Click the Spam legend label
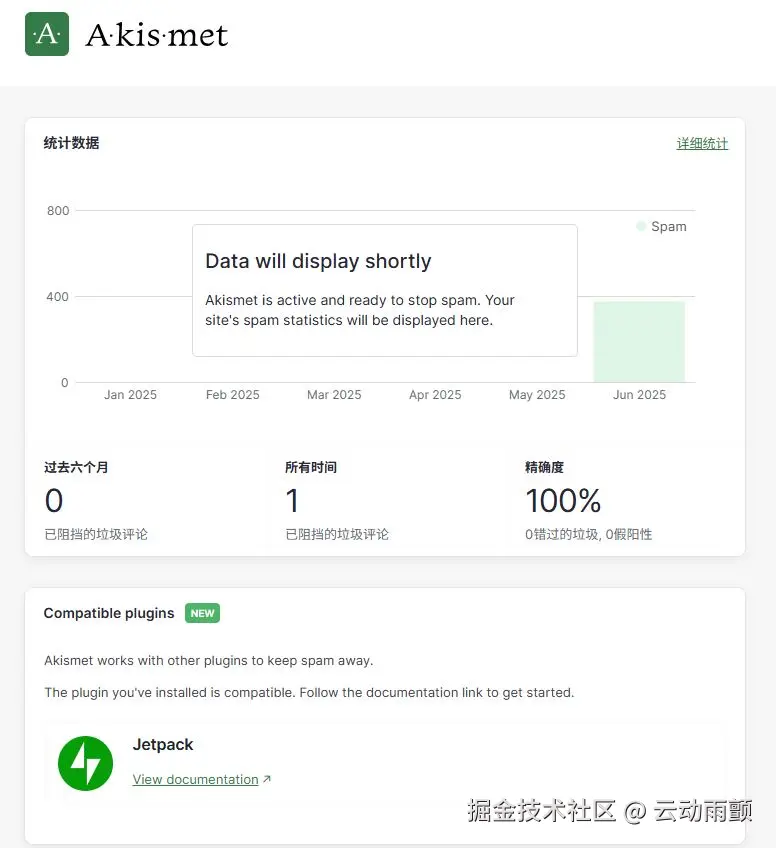Image resolution: width=776 pixels, height=848 pixels. point(668,227)
